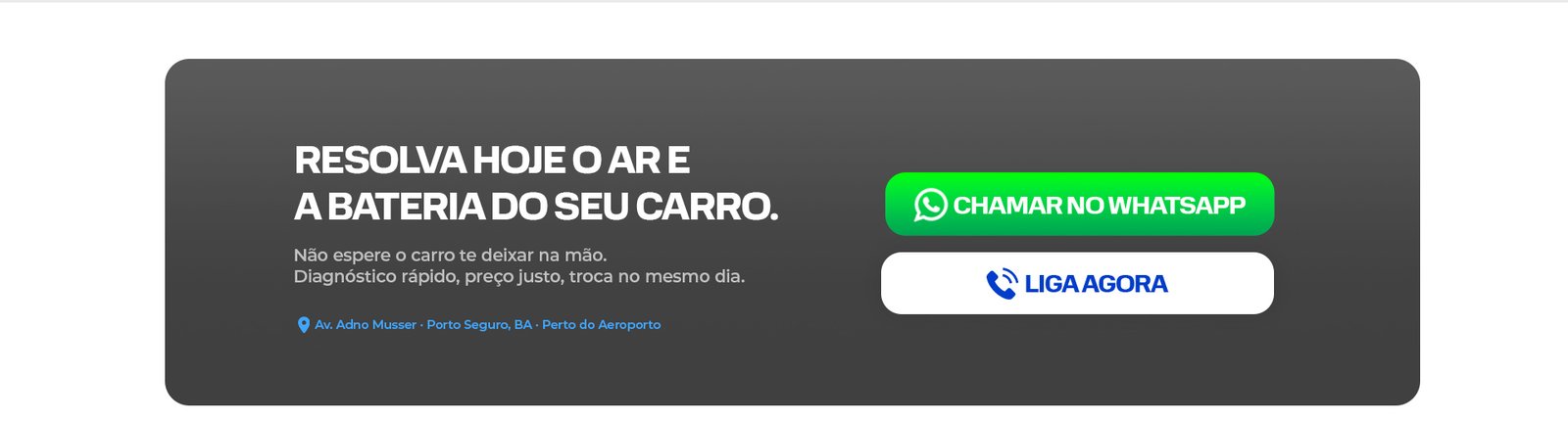Click the Perto do Aeroporto text

pos(601,324)
